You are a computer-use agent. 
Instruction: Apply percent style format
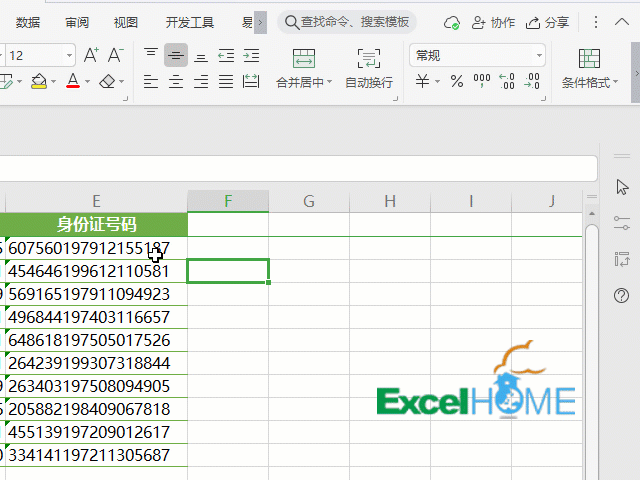click(x=457, y=81)
